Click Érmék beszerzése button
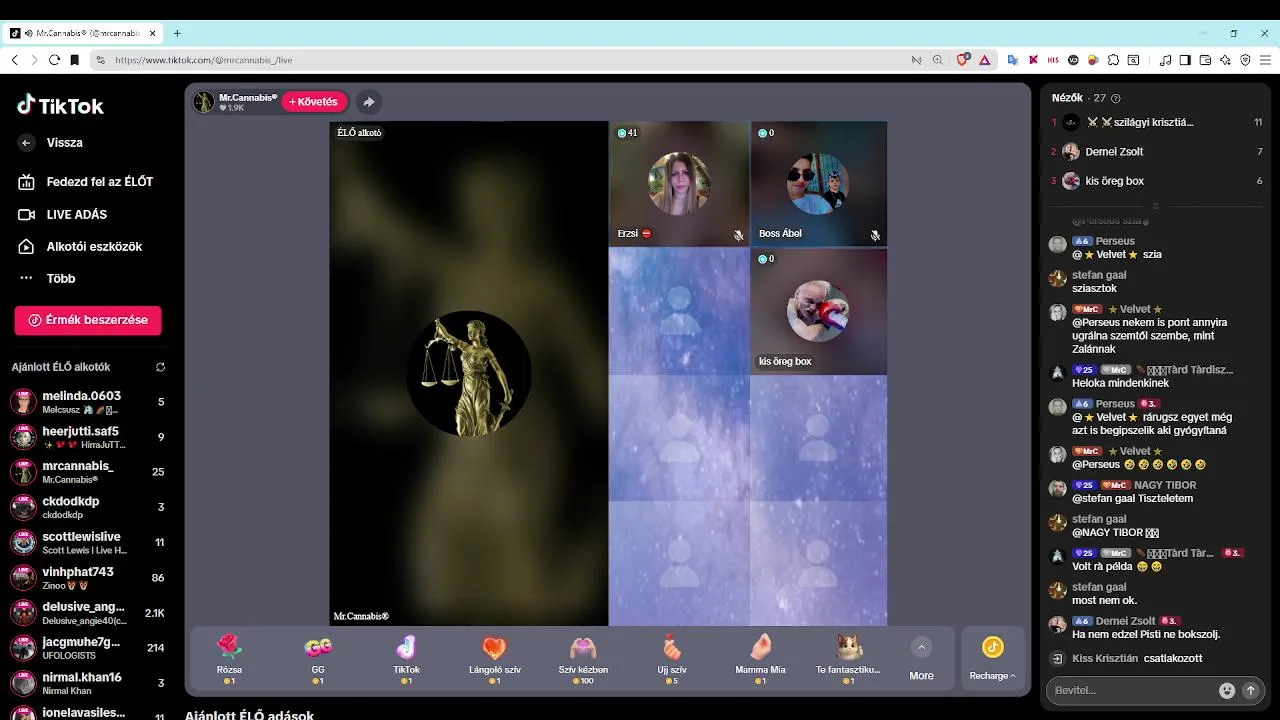Screen dimensions: 1280x720 88,320
